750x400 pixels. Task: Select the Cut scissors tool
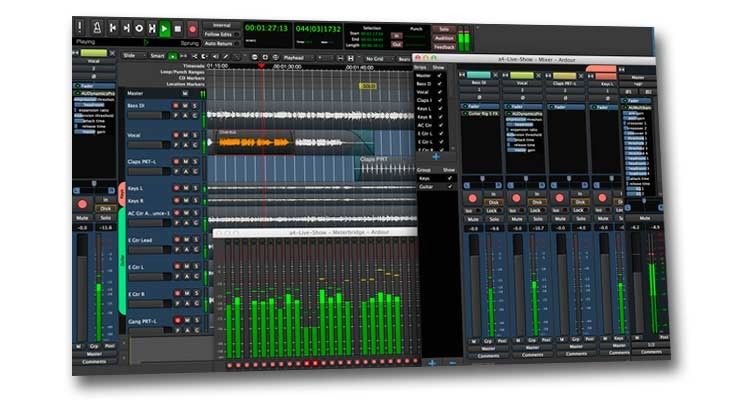pos(195,56)
